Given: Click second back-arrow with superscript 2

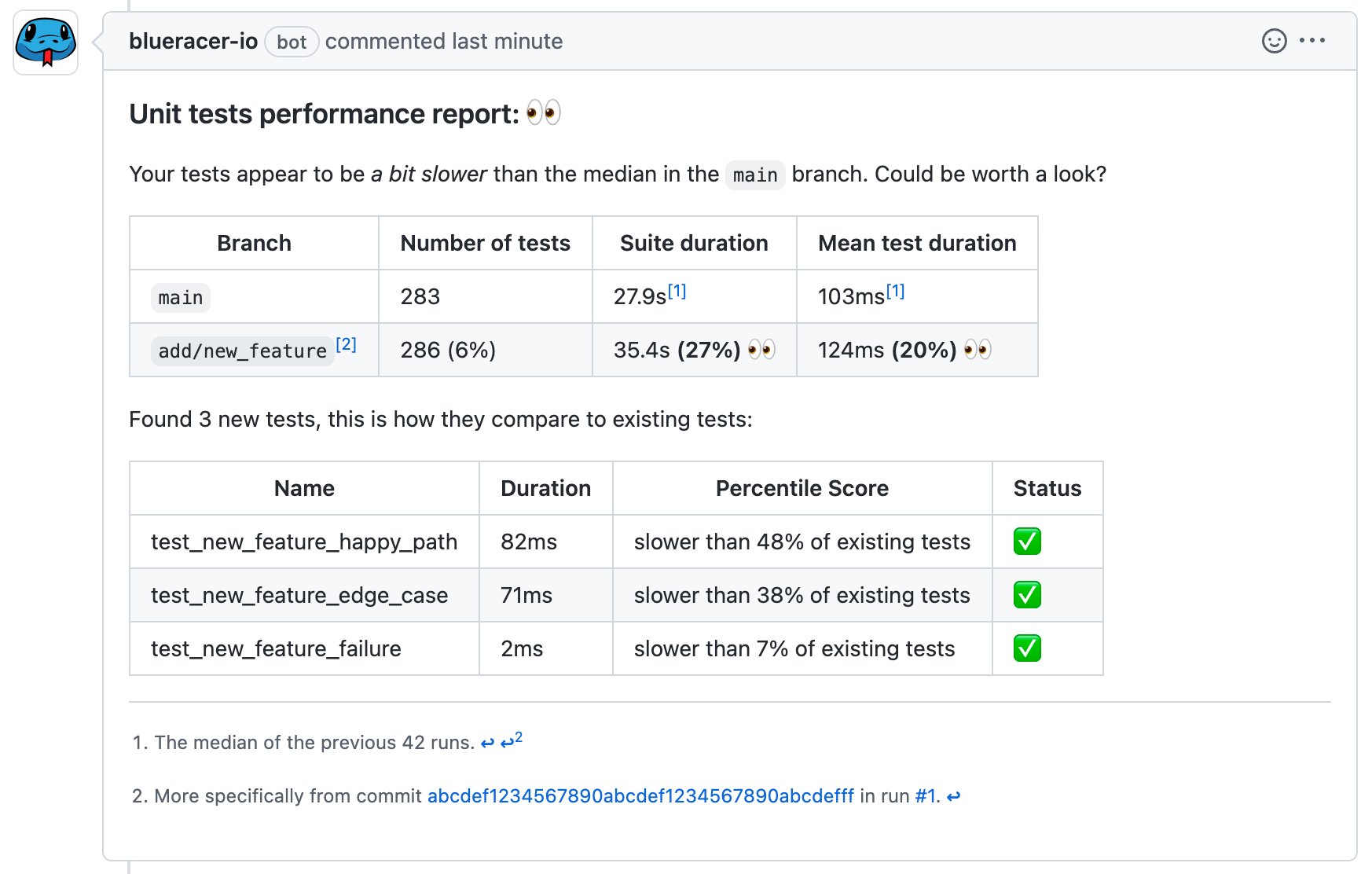Looking at the screenshot, I should [511, 741].
